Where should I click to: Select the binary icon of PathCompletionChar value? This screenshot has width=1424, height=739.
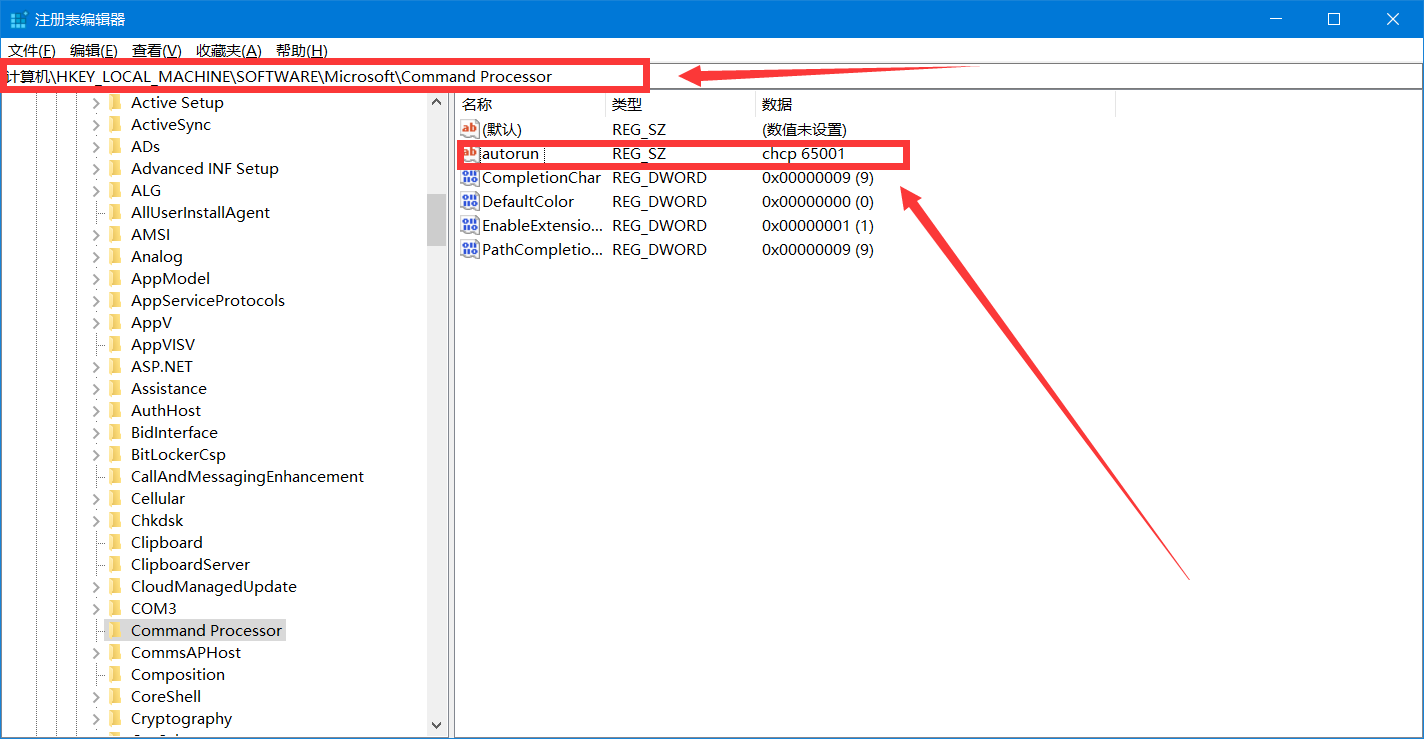pos(470,249)
